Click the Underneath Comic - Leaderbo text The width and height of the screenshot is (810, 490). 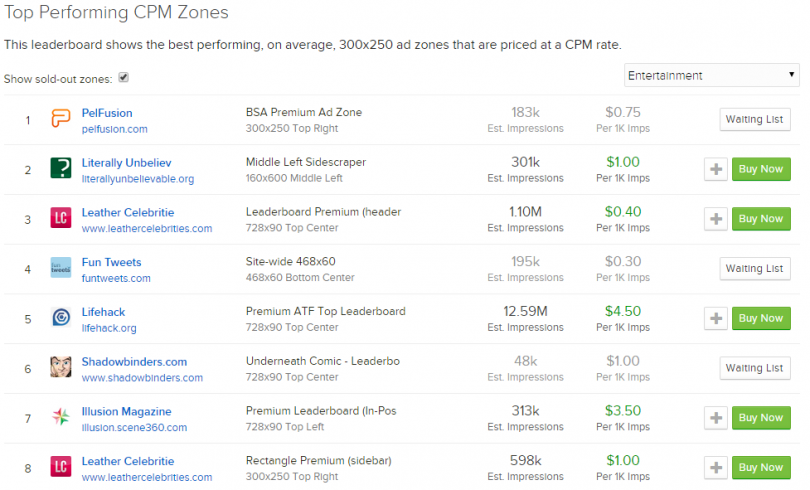323,361
